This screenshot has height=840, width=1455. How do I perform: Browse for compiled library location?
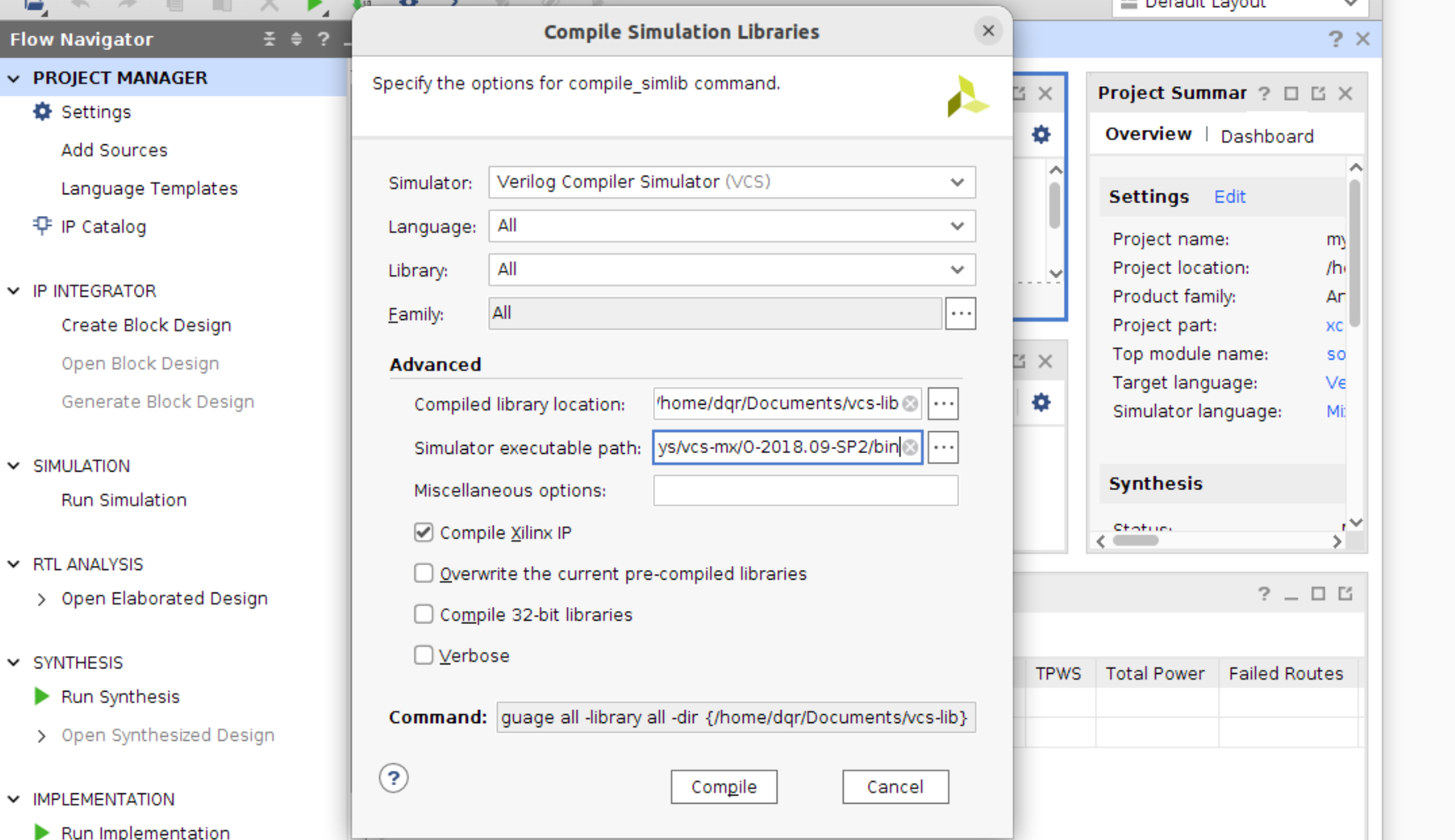click(943, 404)
